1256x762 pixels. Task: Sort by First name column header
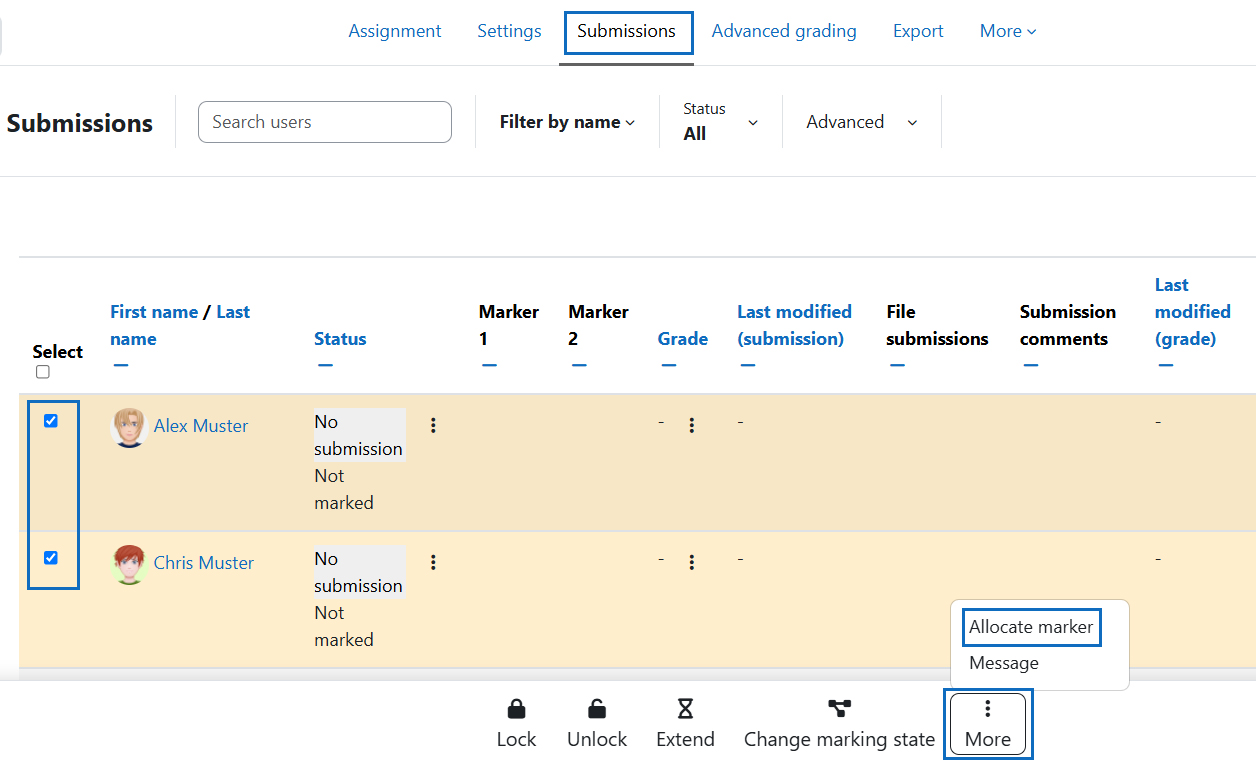pyautogui.click(x=154, y=312)
